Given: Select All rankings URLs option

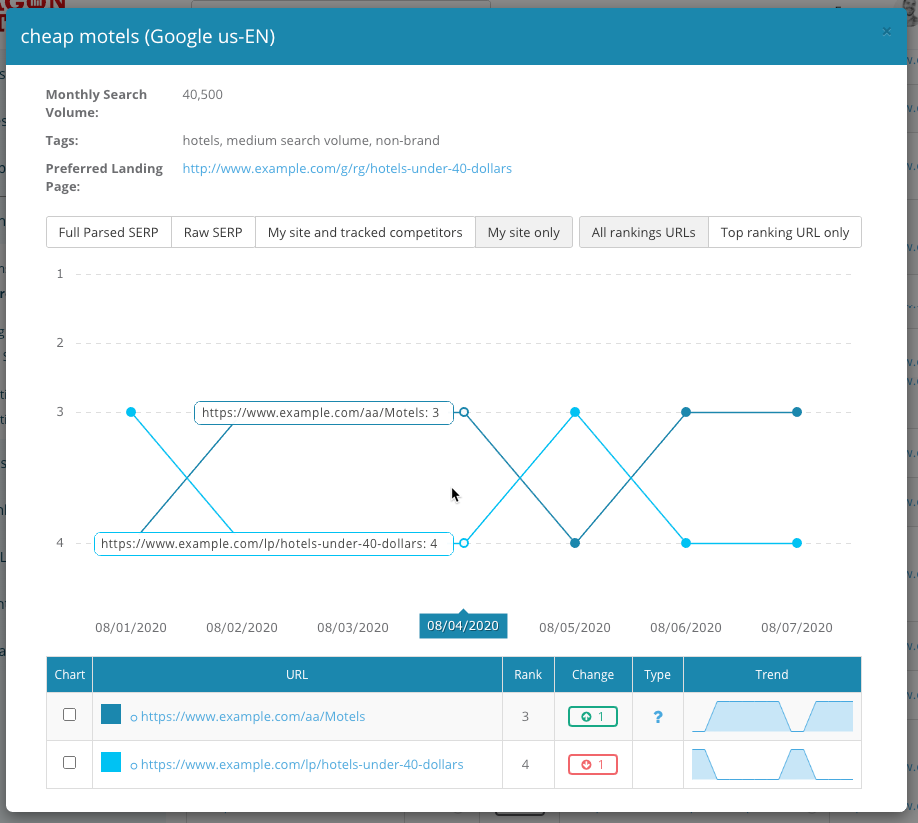Looking at the screenshot, I should [x=643, y=232].
